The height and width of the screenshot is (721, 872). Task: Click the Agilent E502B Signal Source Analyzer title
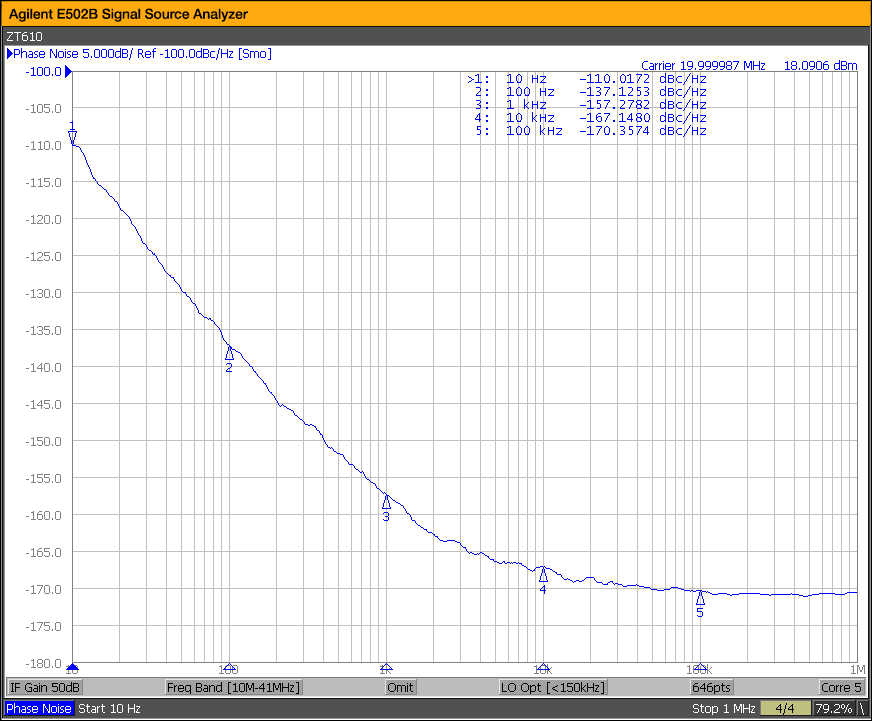[x=128, y=14]
